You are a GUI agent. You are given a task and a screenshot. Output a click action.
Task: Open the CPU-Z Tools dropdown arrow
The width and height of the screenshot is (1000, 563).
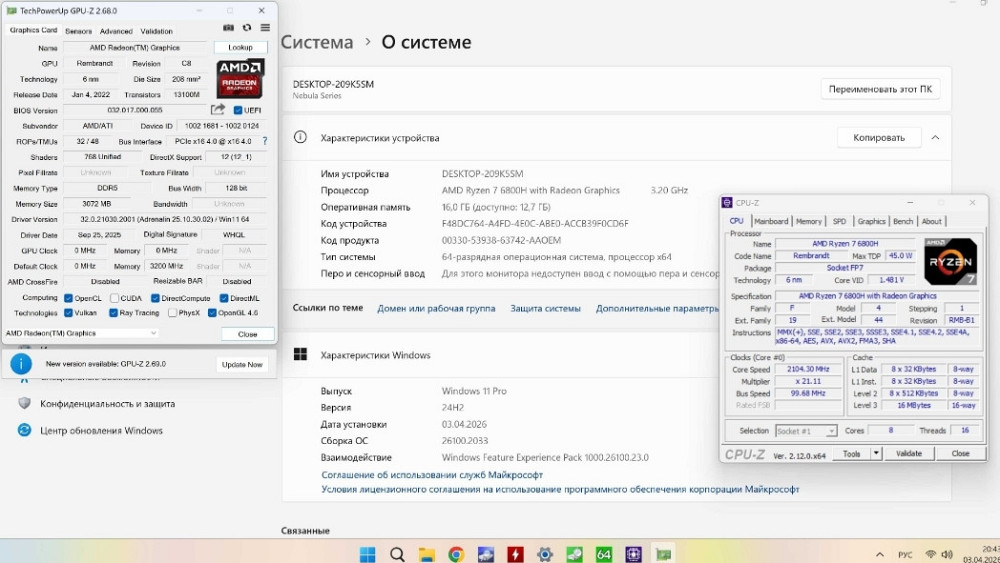(x=876, y=453)
